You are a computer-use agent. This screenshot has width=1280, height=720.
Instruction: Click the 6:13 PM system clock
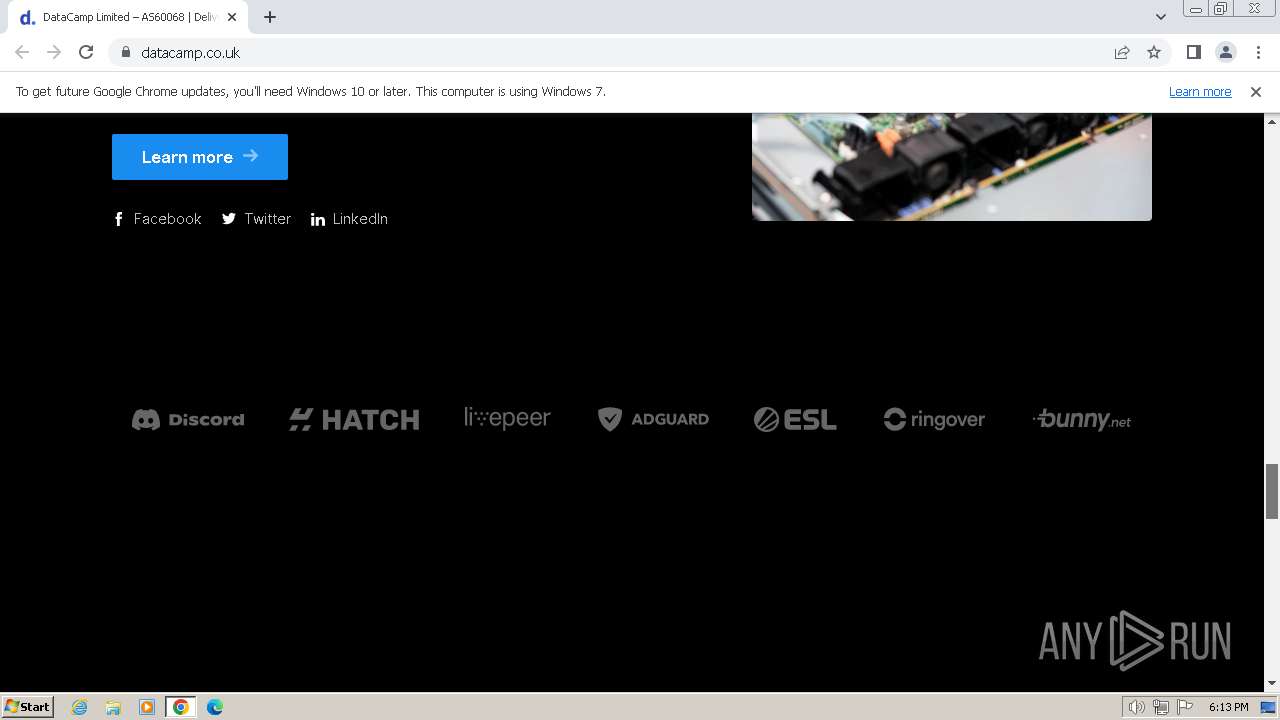point(1228,707)
